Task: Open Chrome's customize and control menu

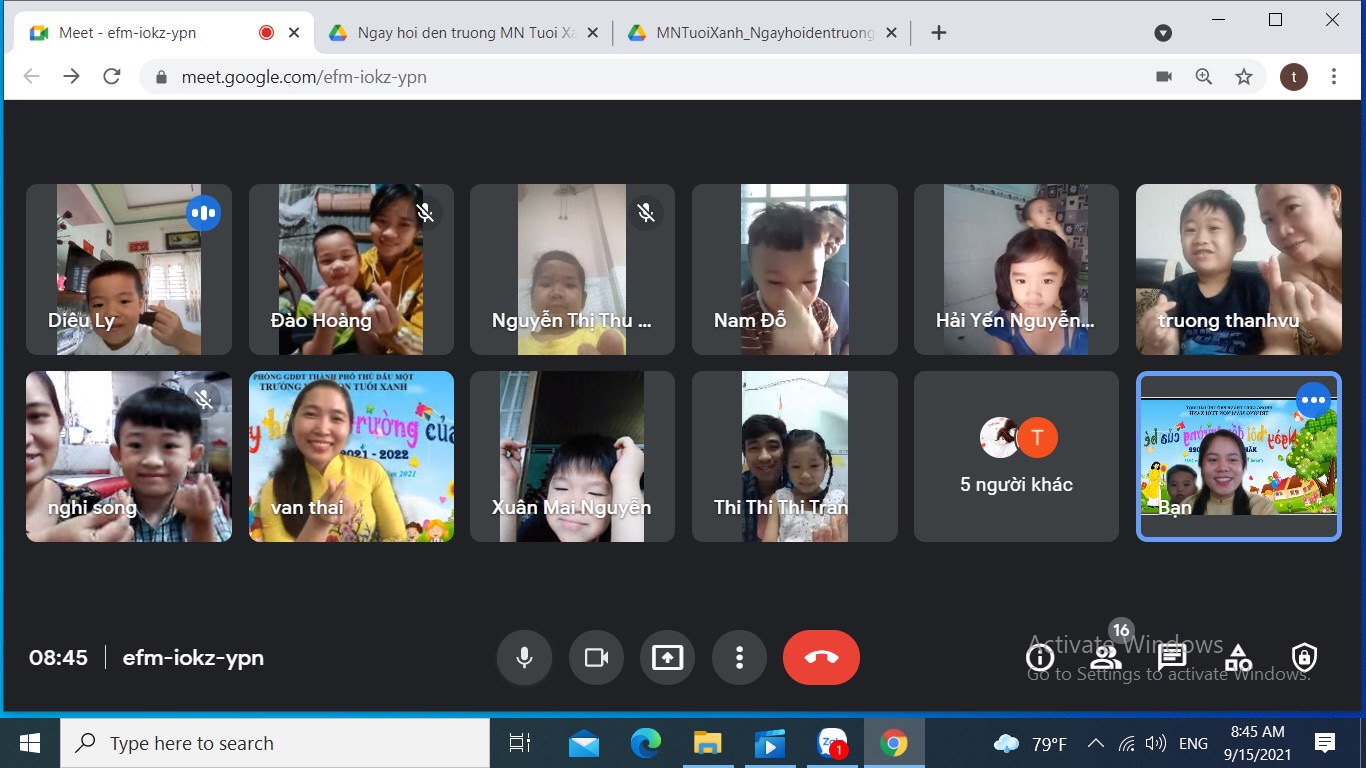Action: pos(1334,77)
